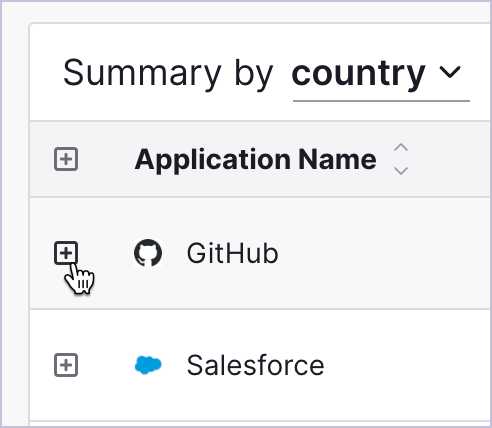Viewport: 492px width, 428px height.
Task: Select the Salesforce application name
Action: pyautogui.click(x=255, y=365)
